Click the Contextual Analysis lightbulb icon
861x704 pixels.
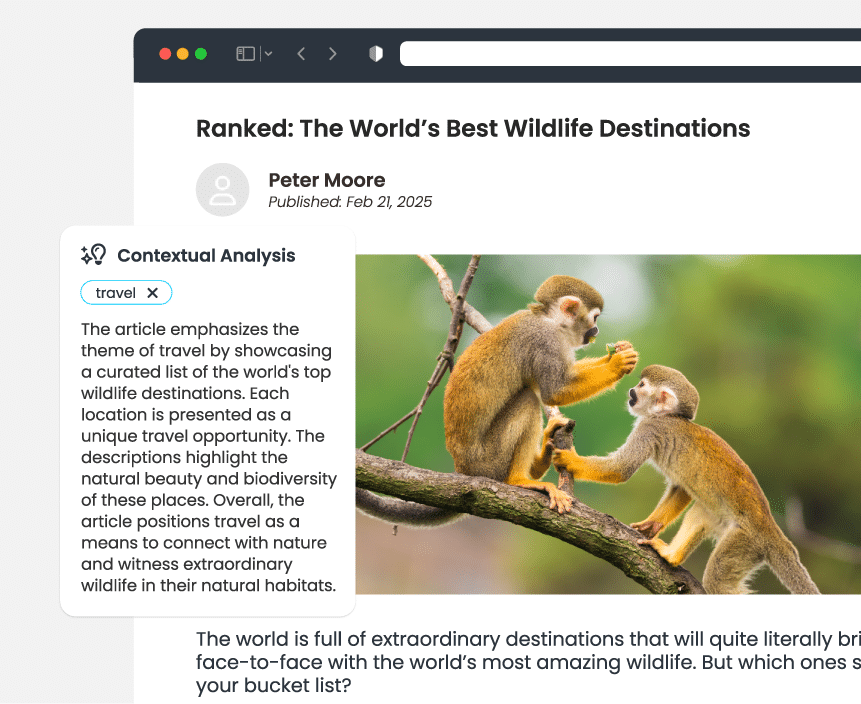coord(94,255)
